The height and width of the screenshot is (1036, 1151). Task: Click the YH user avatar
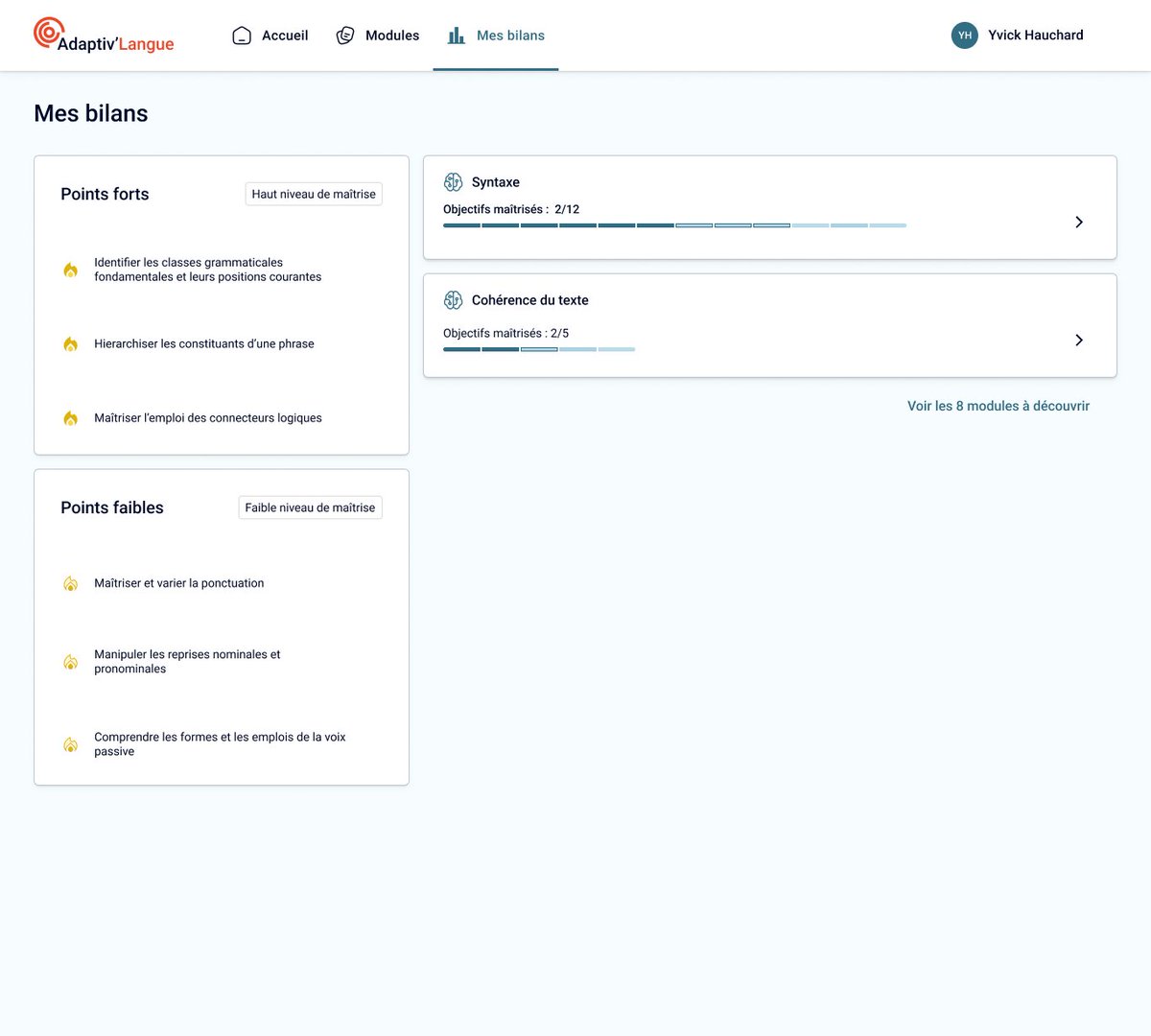pyautogui.click(x=964, y=35)
